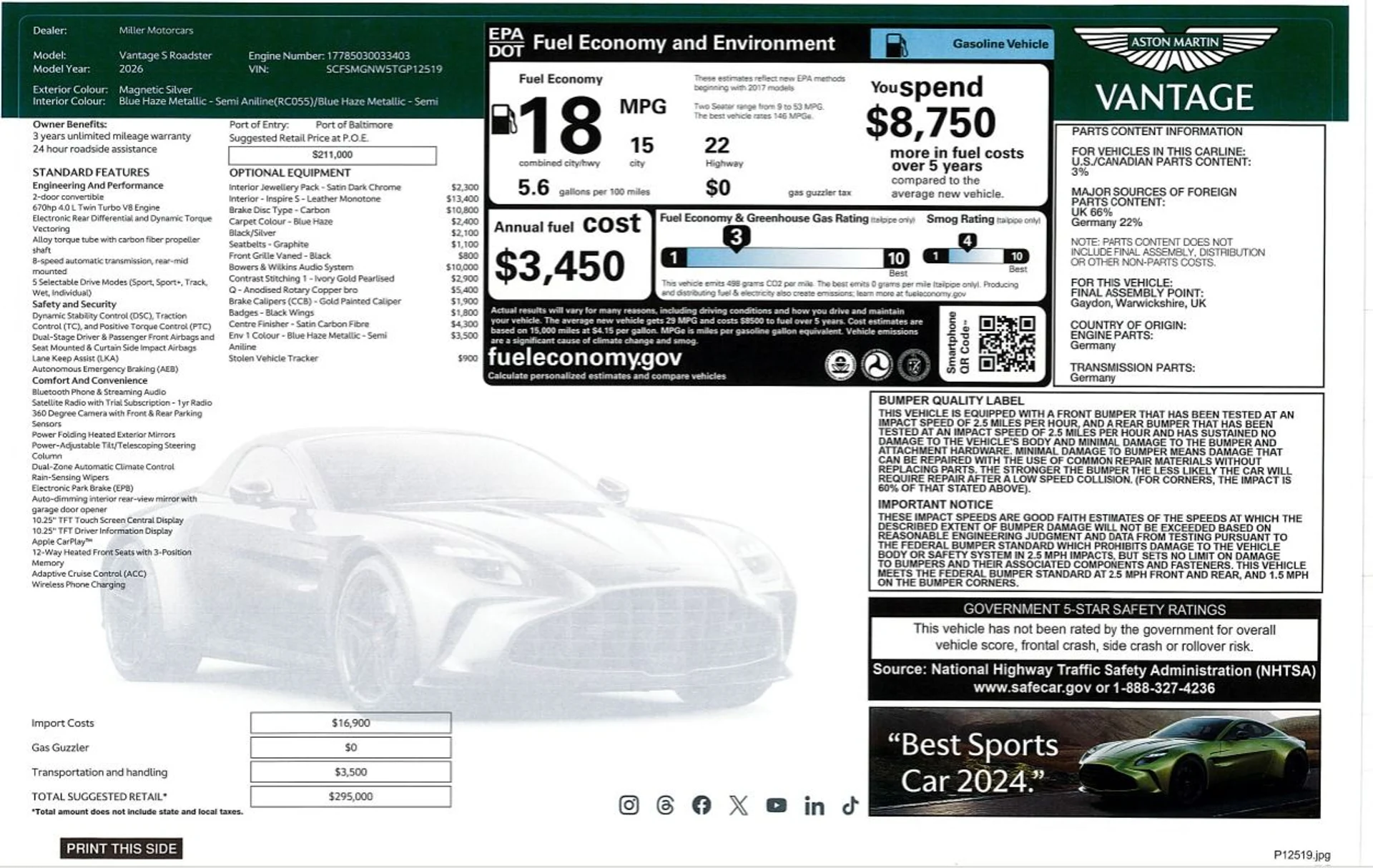
Task: Click the Suggested Retail Price $211,000 box
Action: [x=333, y=155]
